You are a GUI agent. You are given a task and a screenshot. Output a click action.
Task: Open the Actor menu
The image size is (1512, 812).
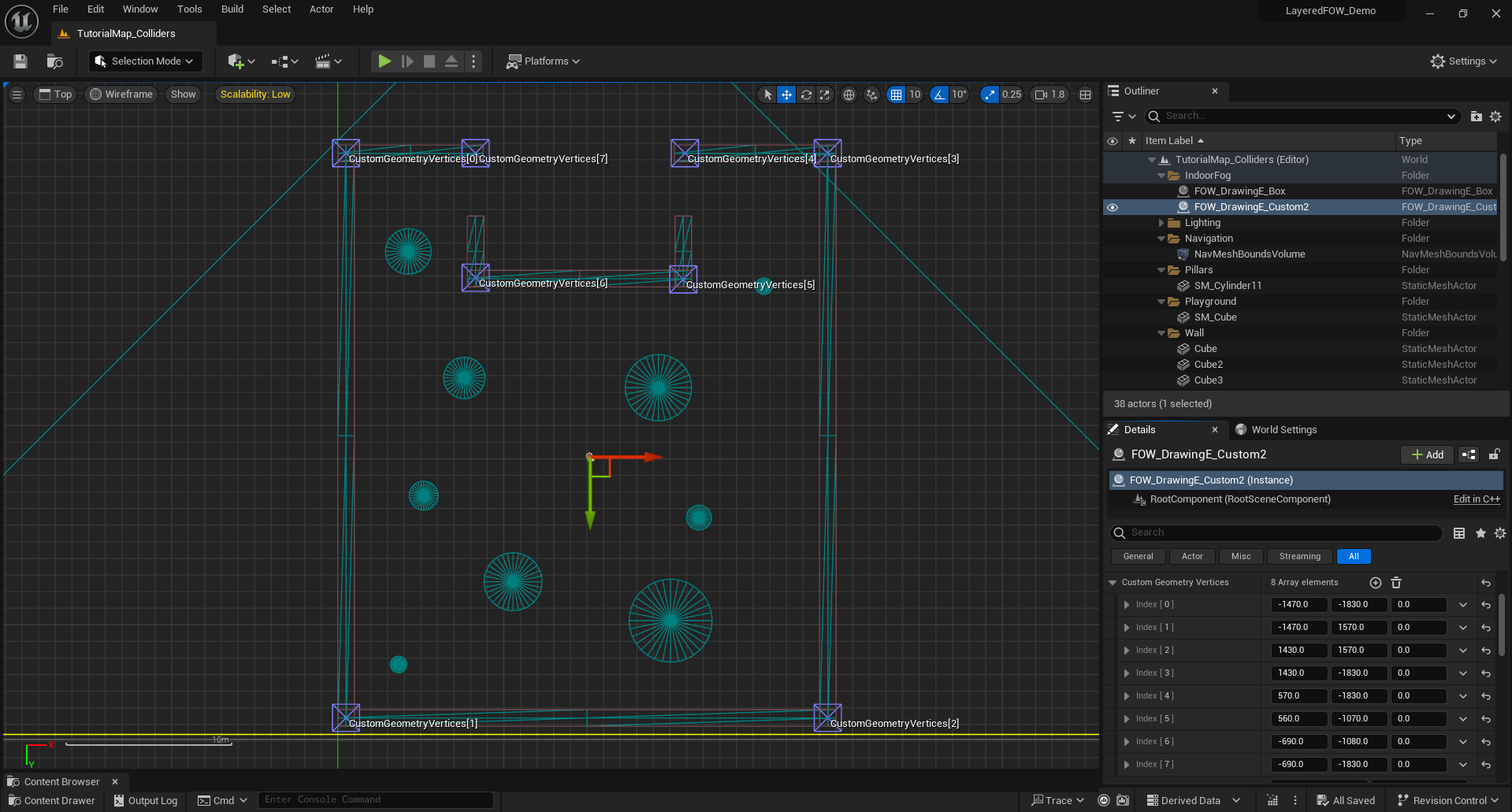click(321, 9)
